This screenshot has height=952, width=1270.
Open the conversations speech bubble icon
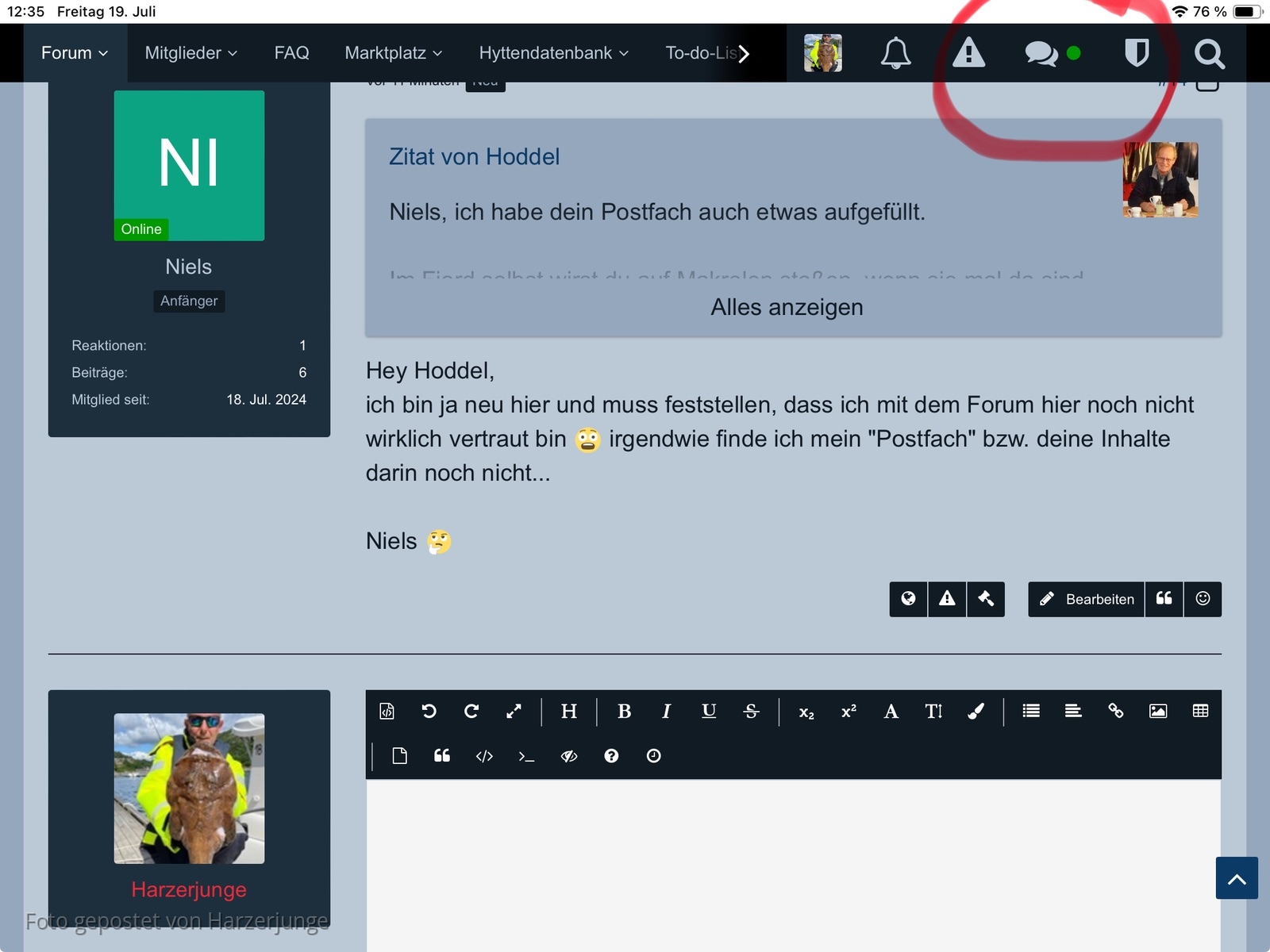tap(1041, 53)
